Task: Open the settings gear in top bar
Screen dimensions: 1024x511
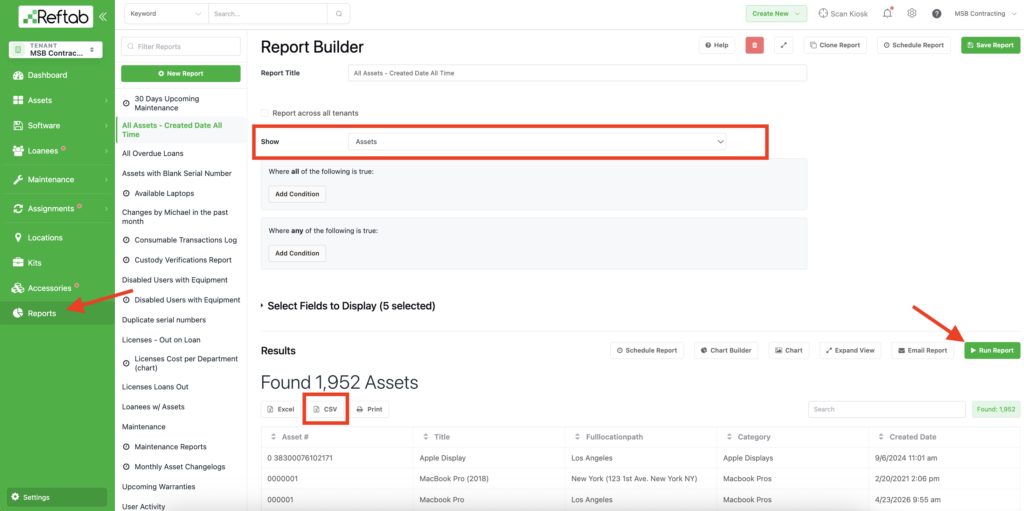Action: tap(912, 13)
